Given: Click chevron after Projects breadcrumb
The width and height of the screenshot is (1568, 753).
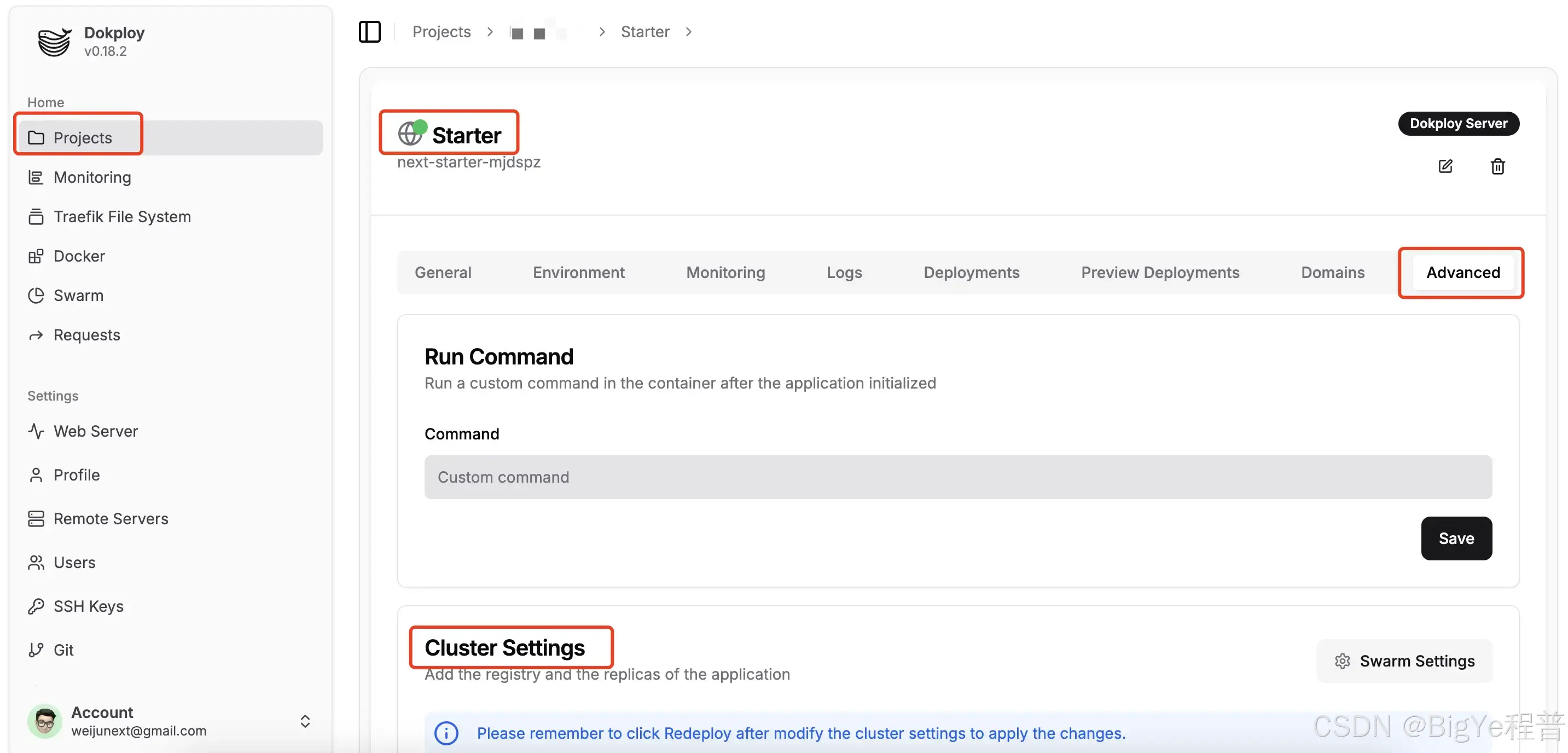Looking at the screenshot, I should click(490, 32).
